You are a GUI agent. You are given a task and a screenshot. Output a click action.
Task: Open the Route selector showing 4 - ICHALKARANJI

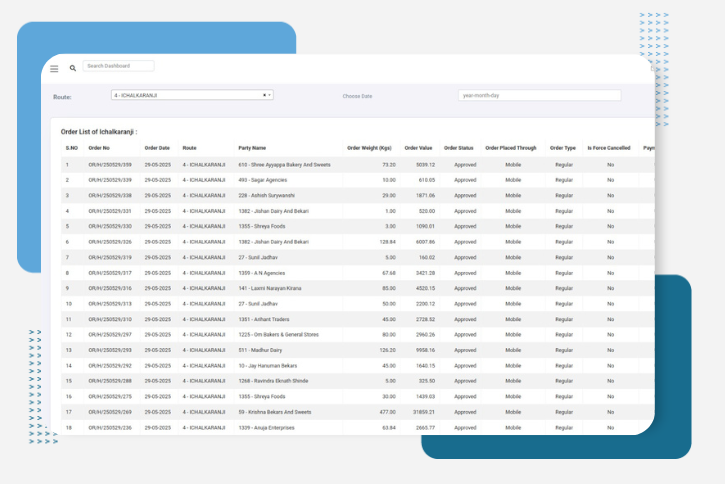pos(192,95)
